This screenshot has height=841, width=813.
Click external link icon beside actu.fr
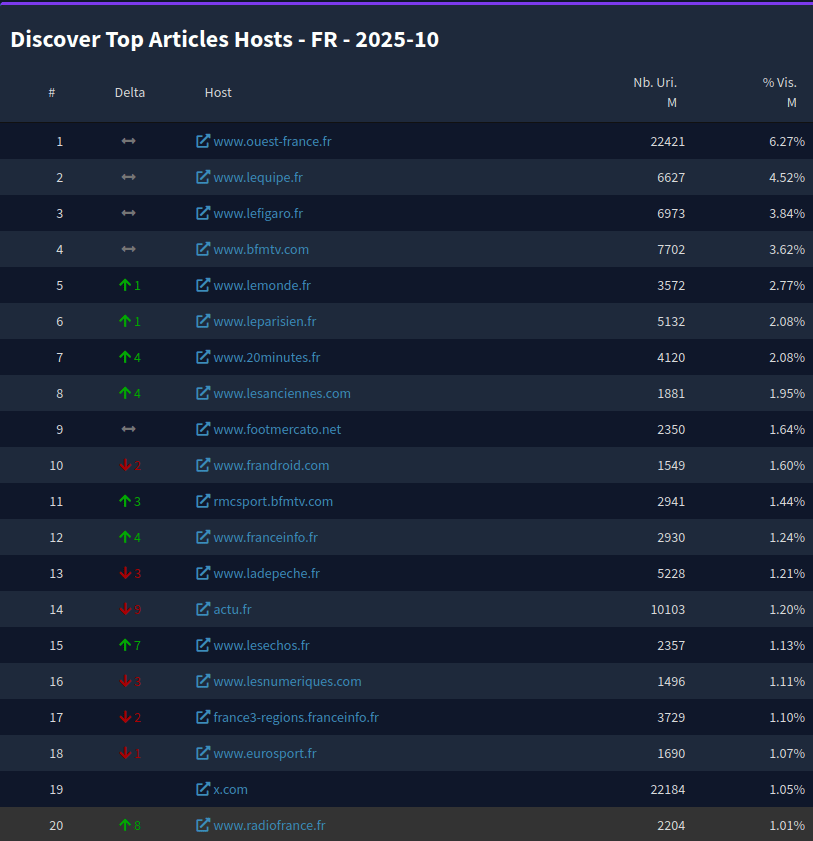click(x=203, y=609)
